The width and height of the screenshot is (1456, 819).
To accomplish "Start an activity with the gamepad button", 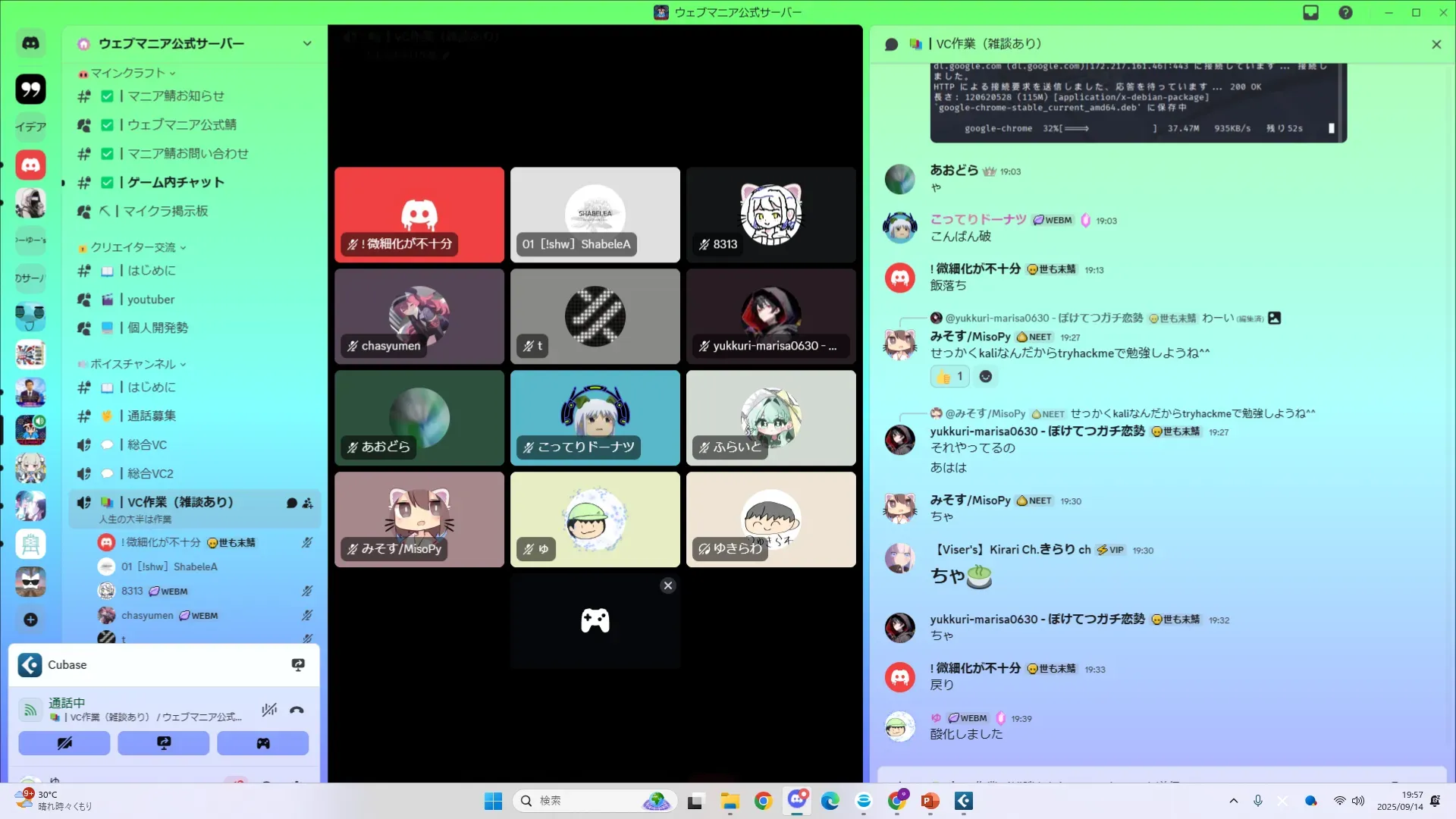I will pyautogui.click(x=263, y=743).
